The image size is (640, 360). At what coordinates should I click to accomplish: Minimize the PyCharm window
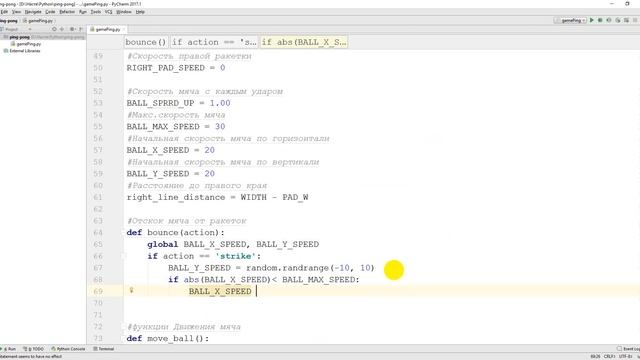click(612, 4)
